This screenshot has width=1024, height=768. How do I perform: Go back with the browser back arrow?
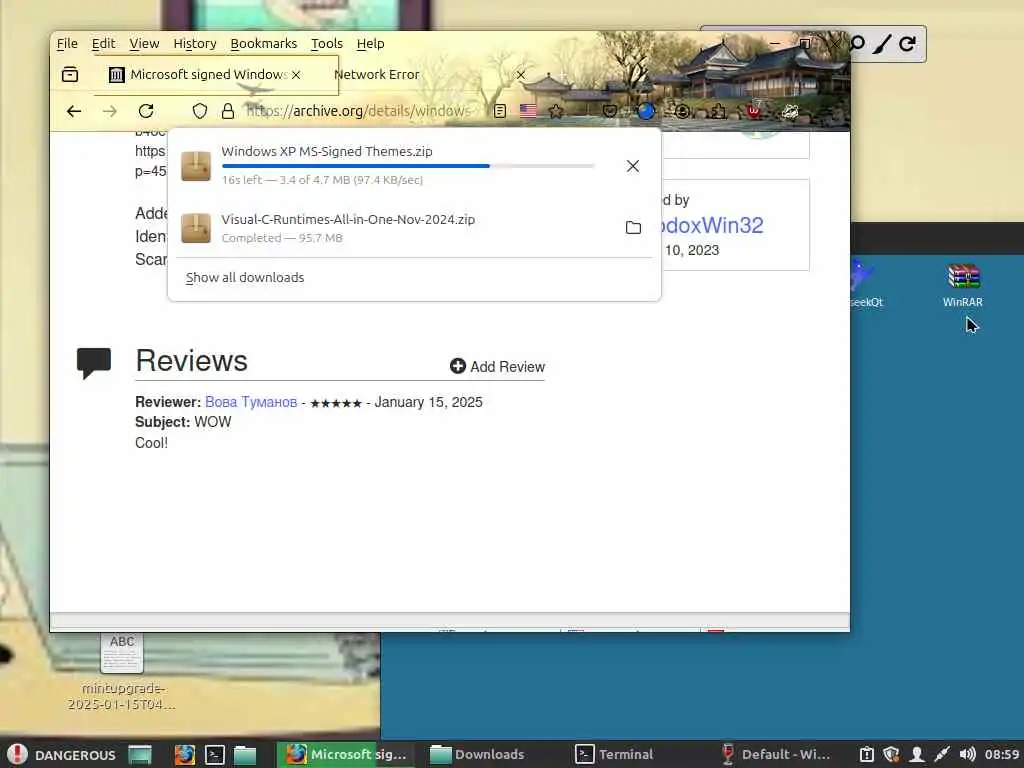click(x=74, y=111)
